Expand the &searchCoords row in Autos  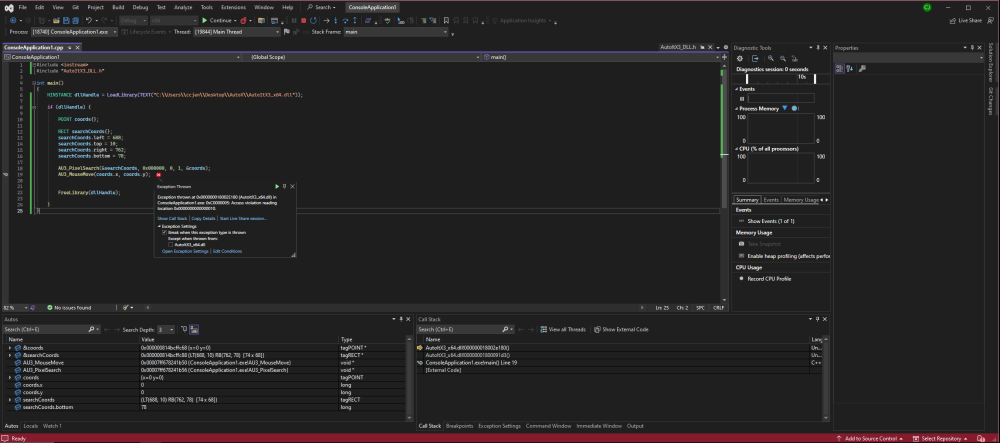tap(10, 355)
